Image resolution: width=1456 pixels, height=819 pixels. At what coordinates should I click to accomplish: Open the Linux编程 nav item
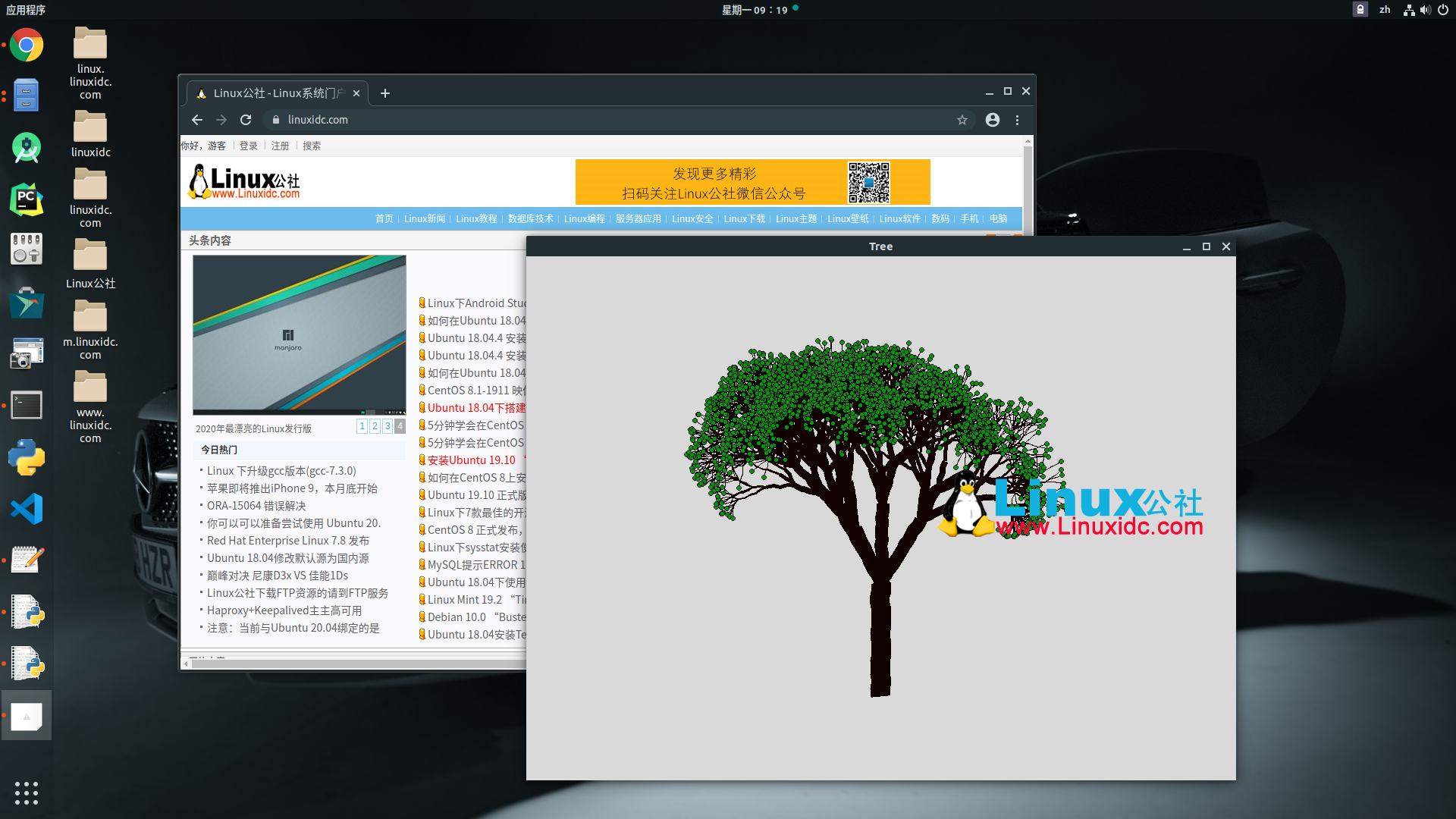point(585,218)
